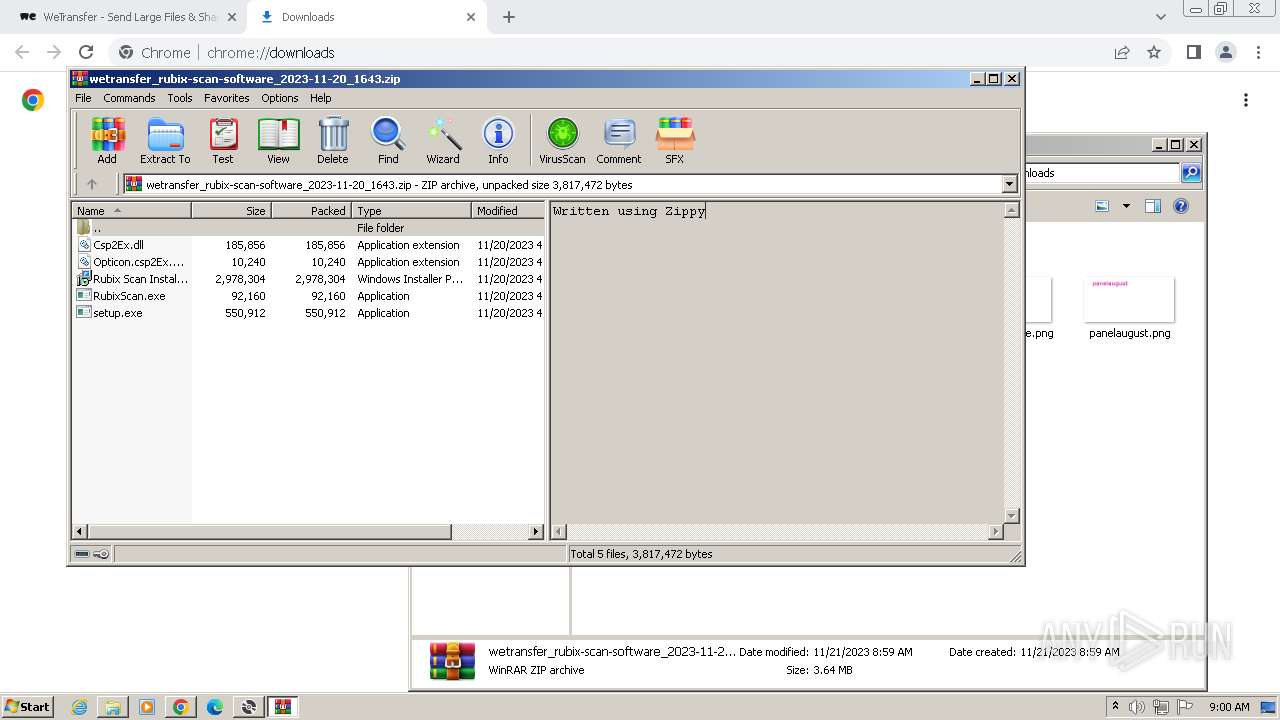The image size is (1280, 720).
Task: Open Explorer help icon
Action: (x=1181, y=206)
